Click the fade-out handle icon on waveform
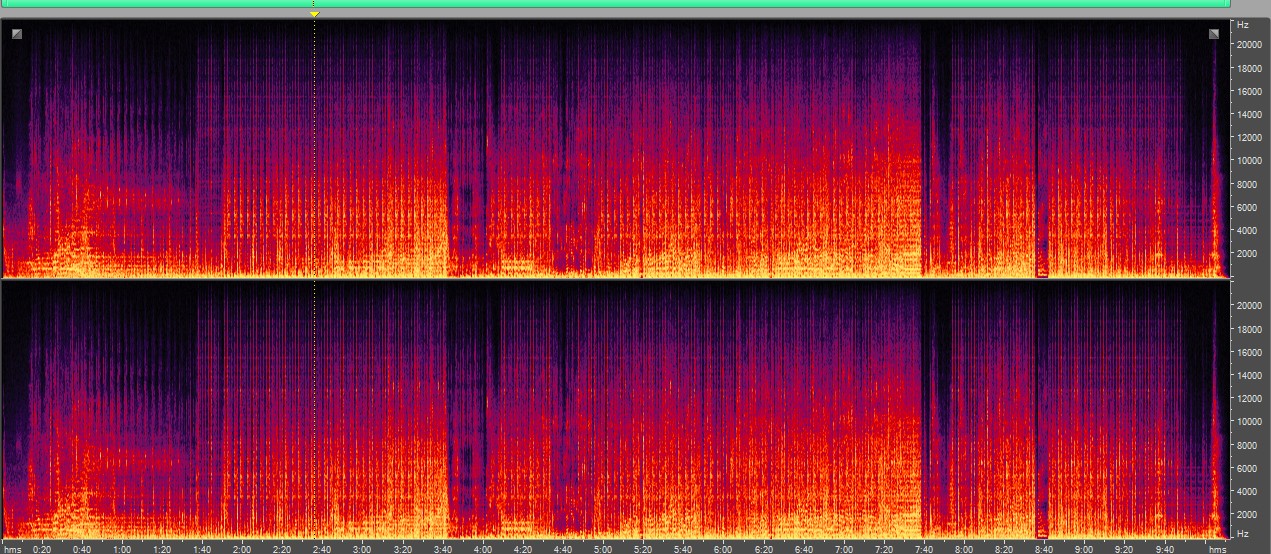This screenshot has height=554, width=1271. point(1213,34)
